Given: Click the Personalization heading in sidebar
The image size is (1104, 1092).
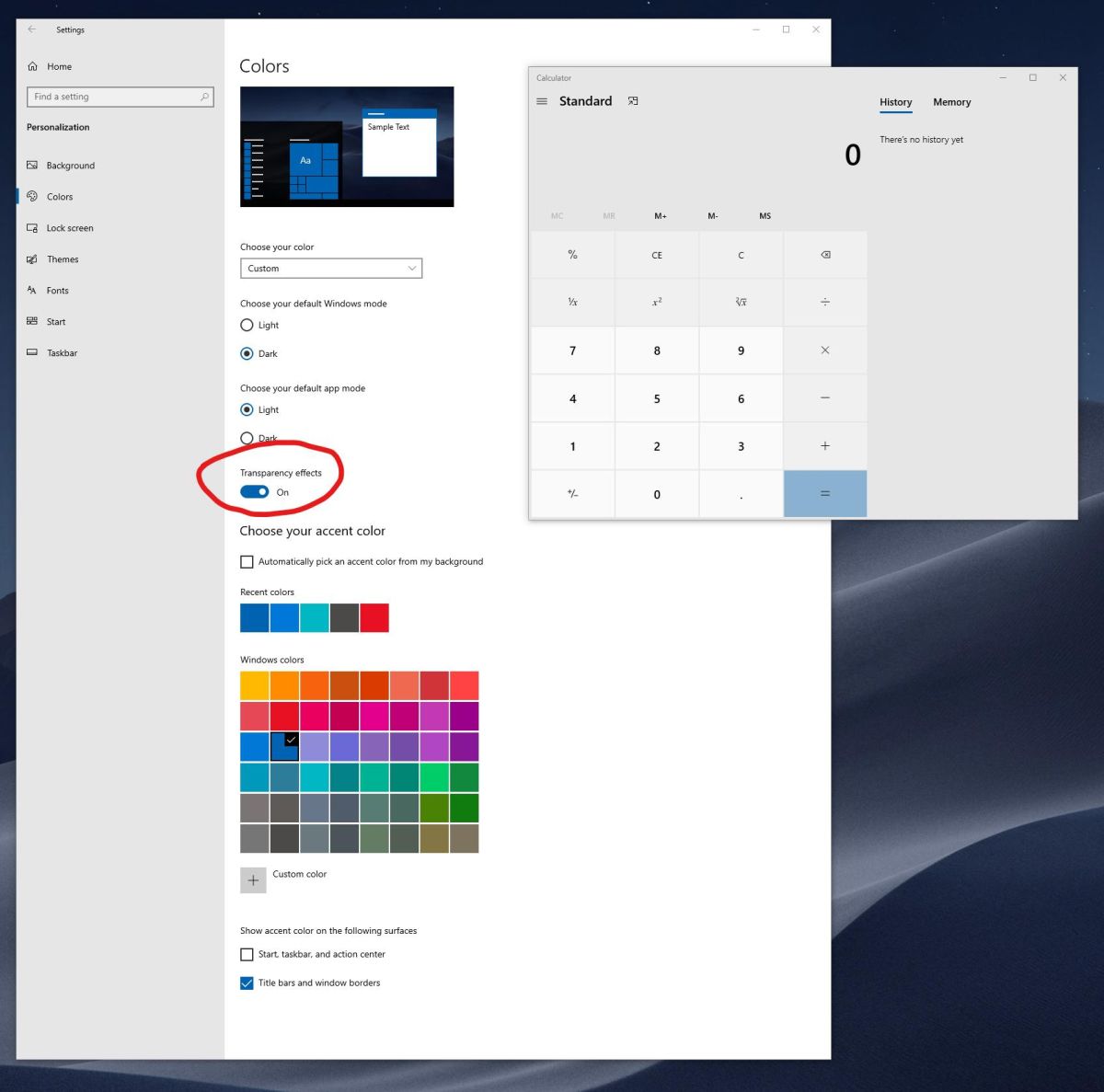Looking at the screenshot, I should coord(58,127).
